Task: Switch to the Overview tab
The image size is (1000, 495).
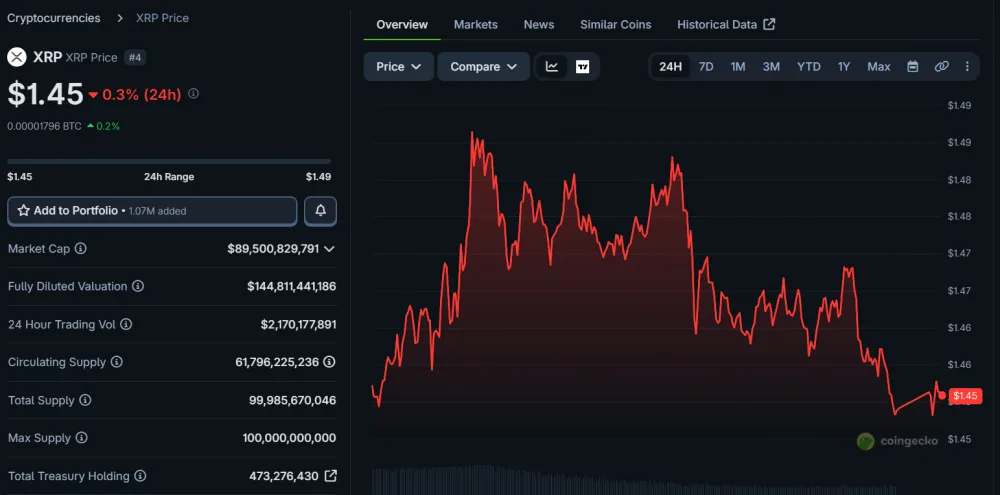Action: [x=402, y=24]
